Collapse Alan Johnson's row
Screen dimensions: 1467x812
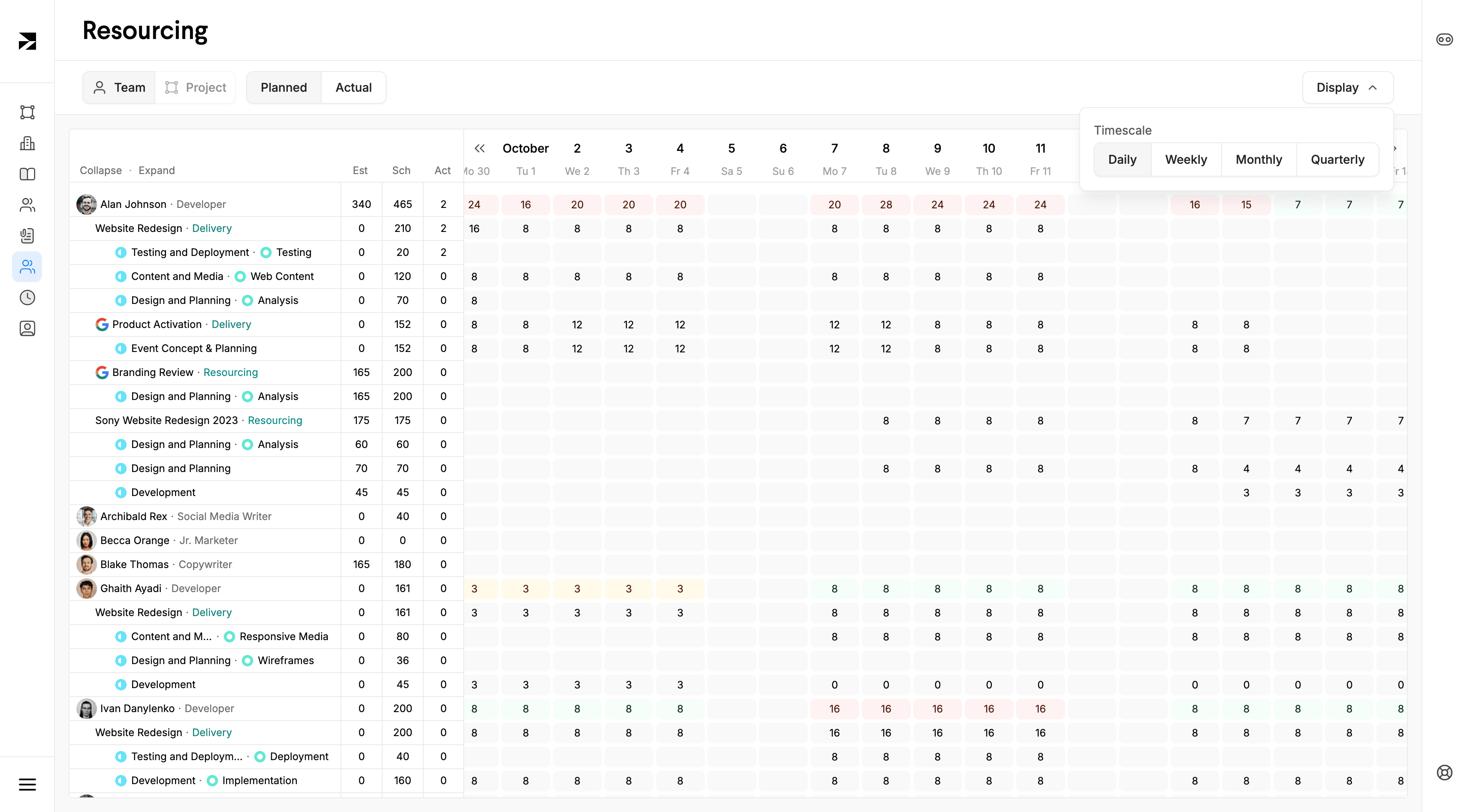[x=205, y=204]
